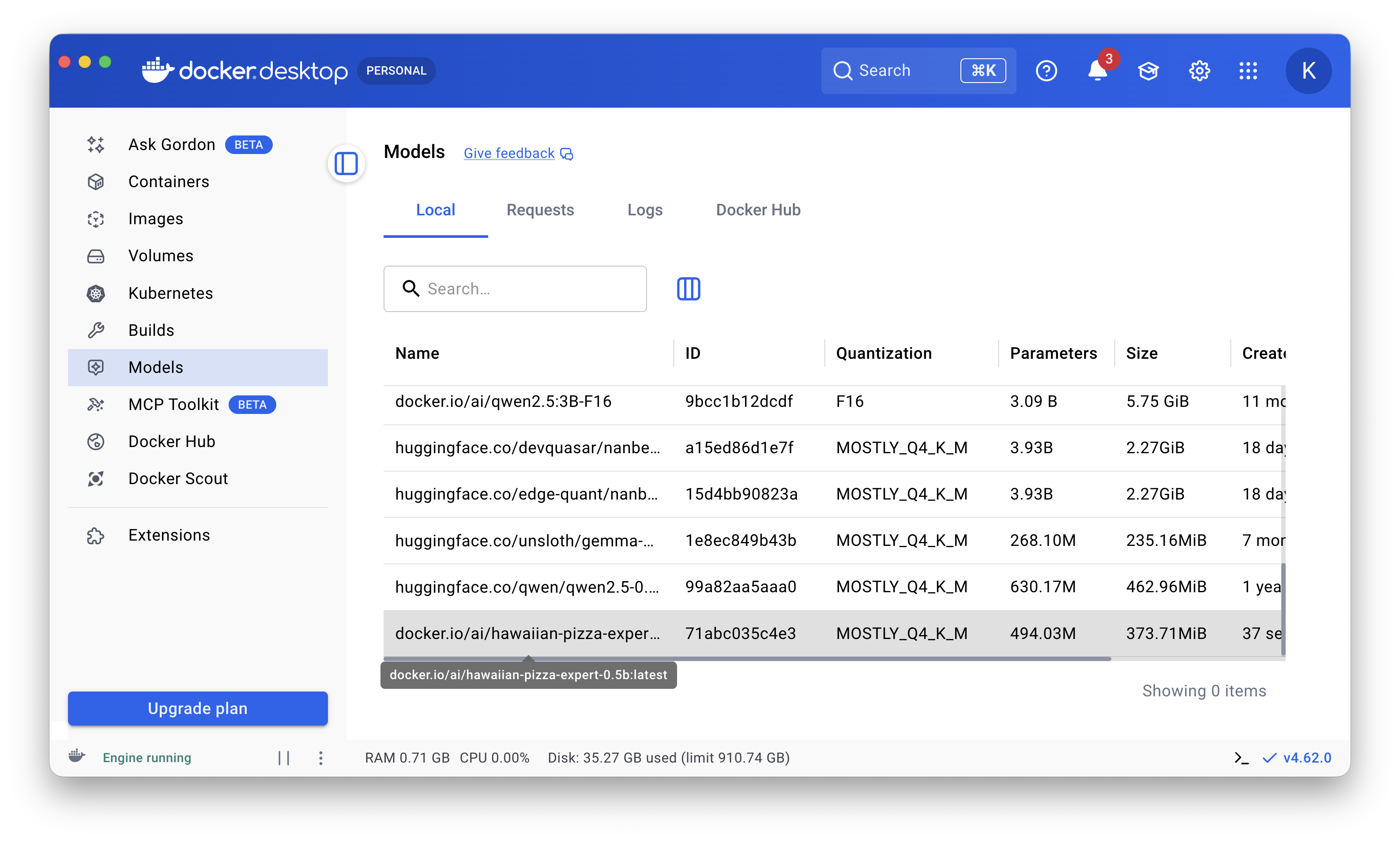Viewport: 1400px width, 842px height.
Task: Switch to the Requests tab
Action: coord(540,210)
